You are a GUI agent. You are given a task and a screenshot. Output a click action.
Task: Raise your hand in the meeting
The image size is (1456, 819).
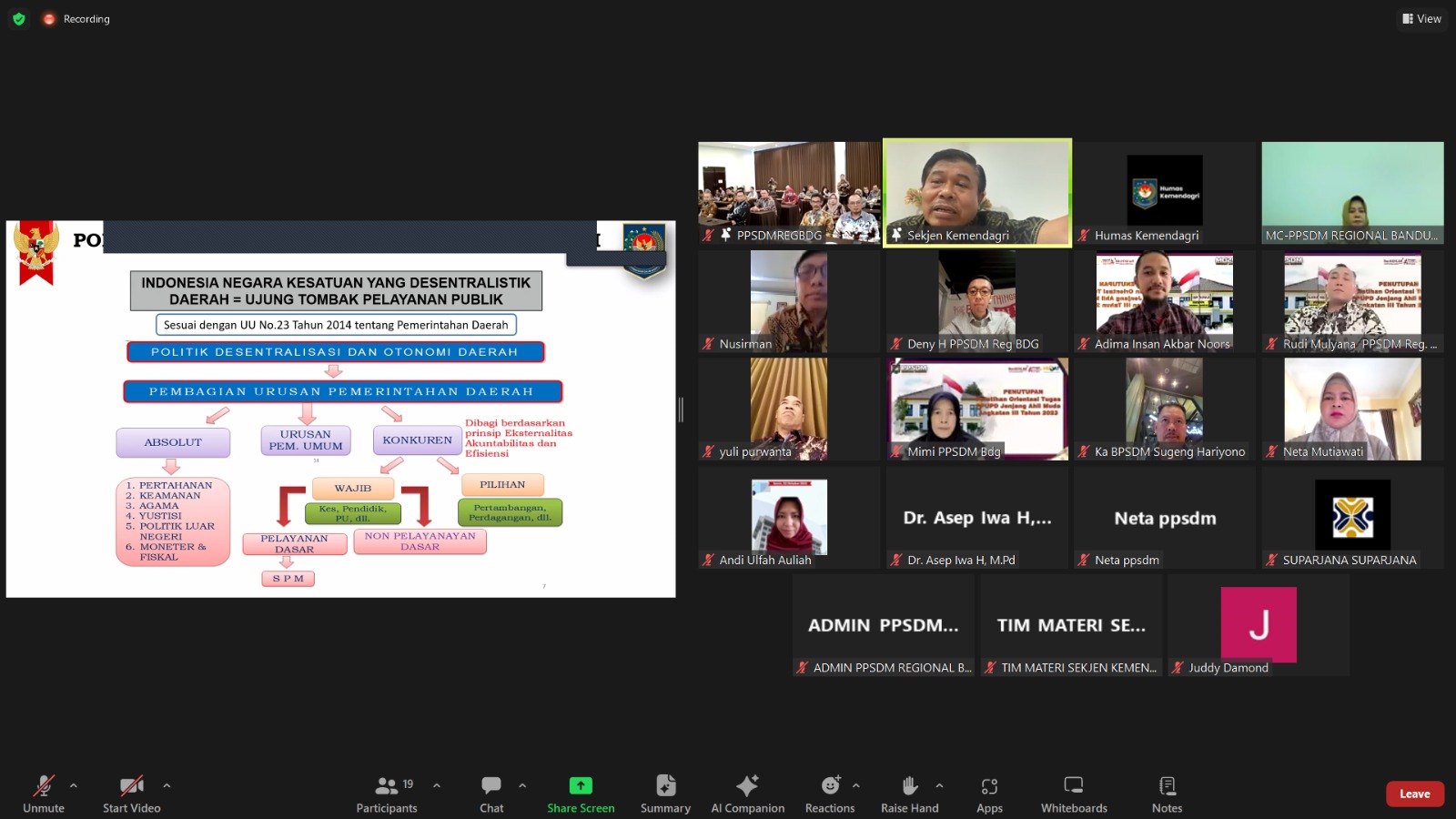click(909, 793)
